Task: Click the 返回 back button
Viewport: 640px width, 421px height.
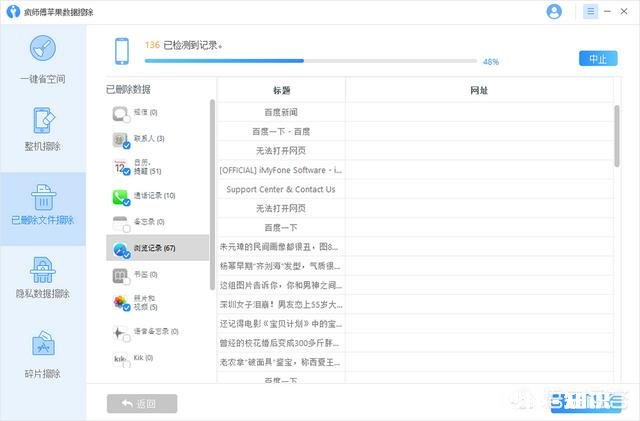Action: click(142, 403)
